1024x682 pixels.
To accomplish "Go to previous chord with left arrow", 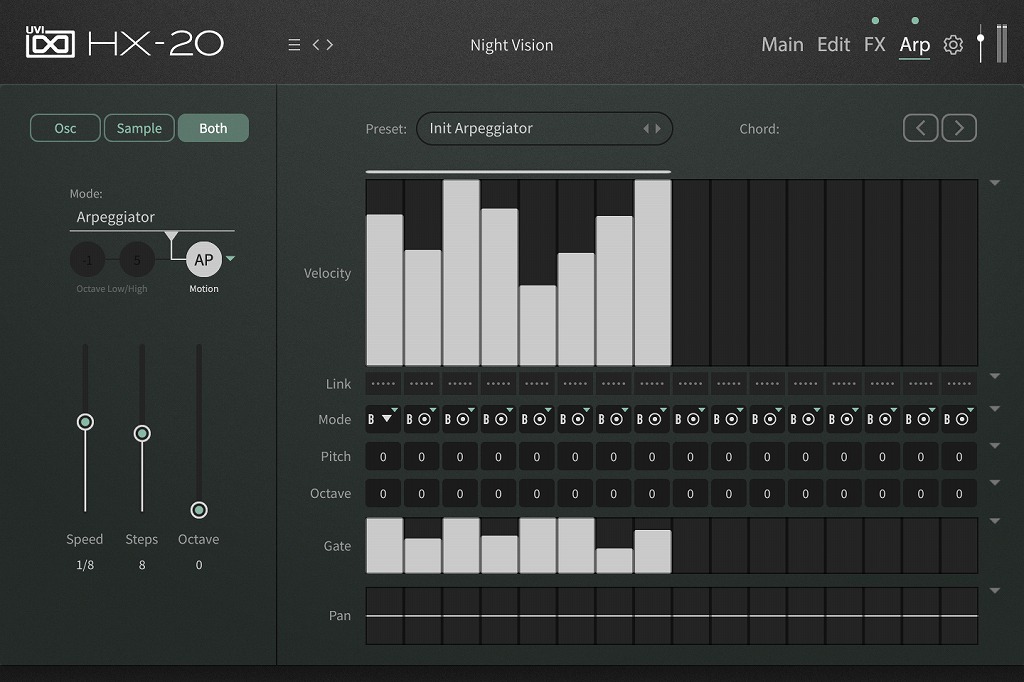I will click(x=921, y=128).
